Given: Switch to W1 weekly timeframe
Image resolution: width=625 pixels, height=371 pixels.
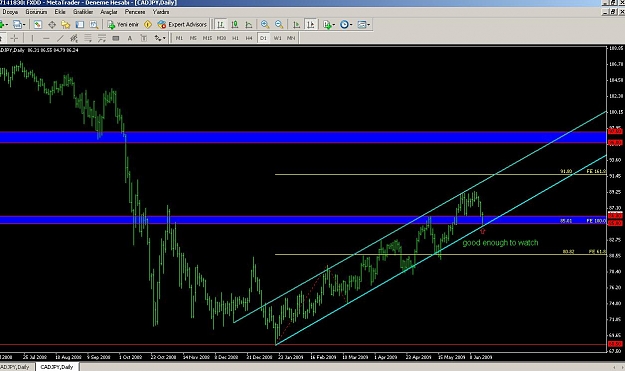Looking at the screenshot, I should click(277, 38).
